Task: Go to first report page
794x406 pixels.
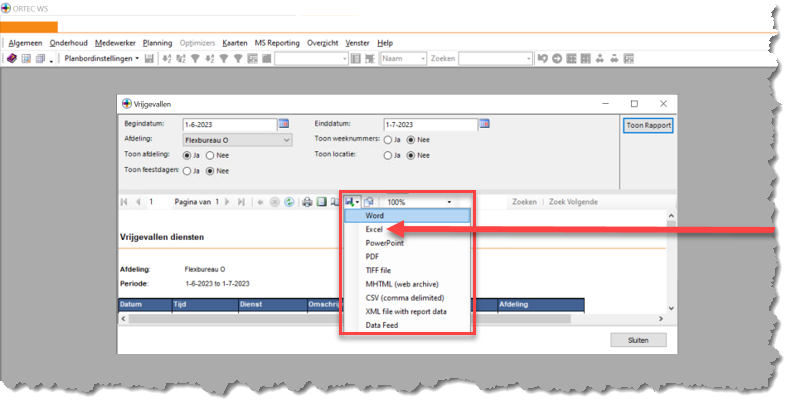Action: 124,202
